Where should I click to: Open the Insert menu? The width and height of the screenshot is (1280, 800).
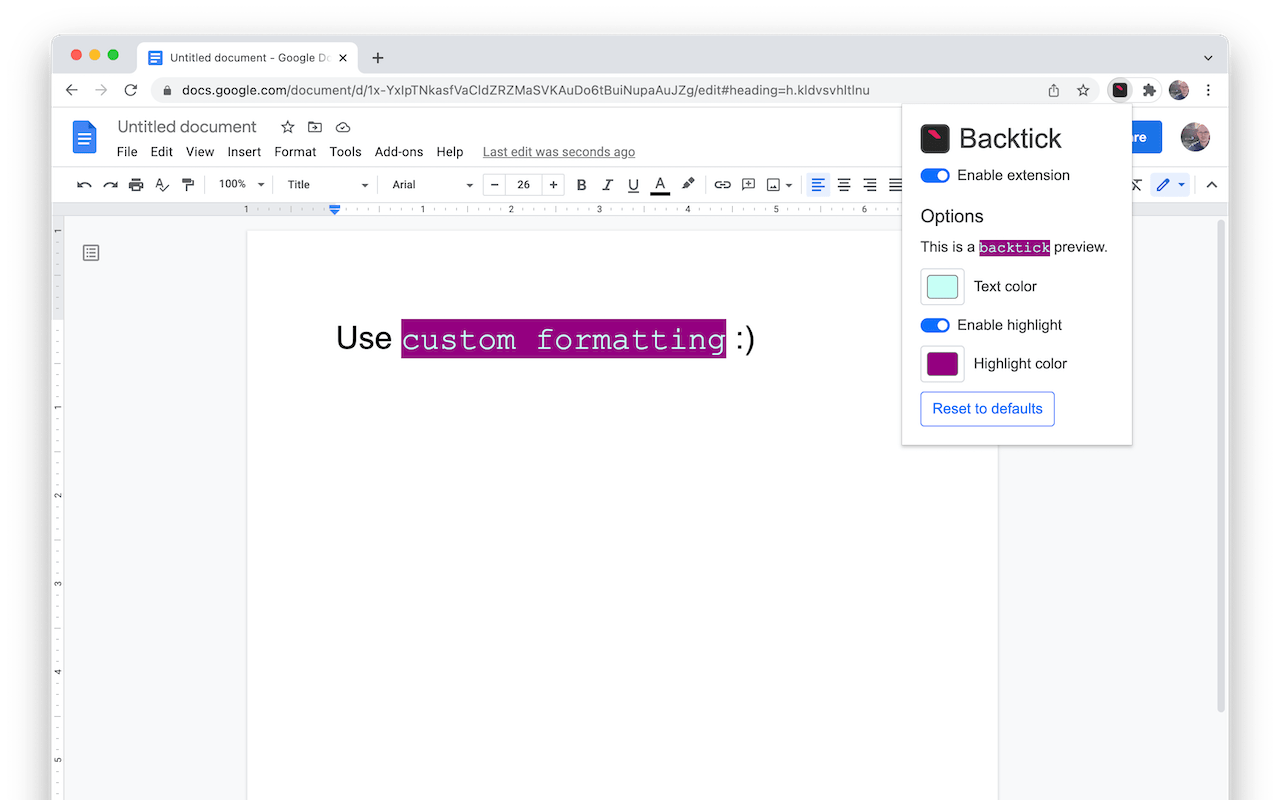pos(244,152)
